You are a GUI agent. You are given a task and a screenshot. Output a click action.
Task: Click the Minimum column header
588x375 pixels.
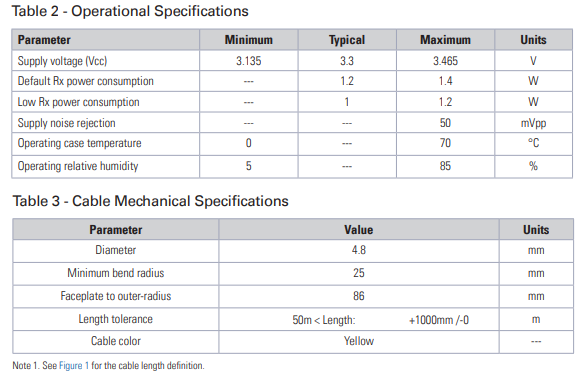[249, 40]
